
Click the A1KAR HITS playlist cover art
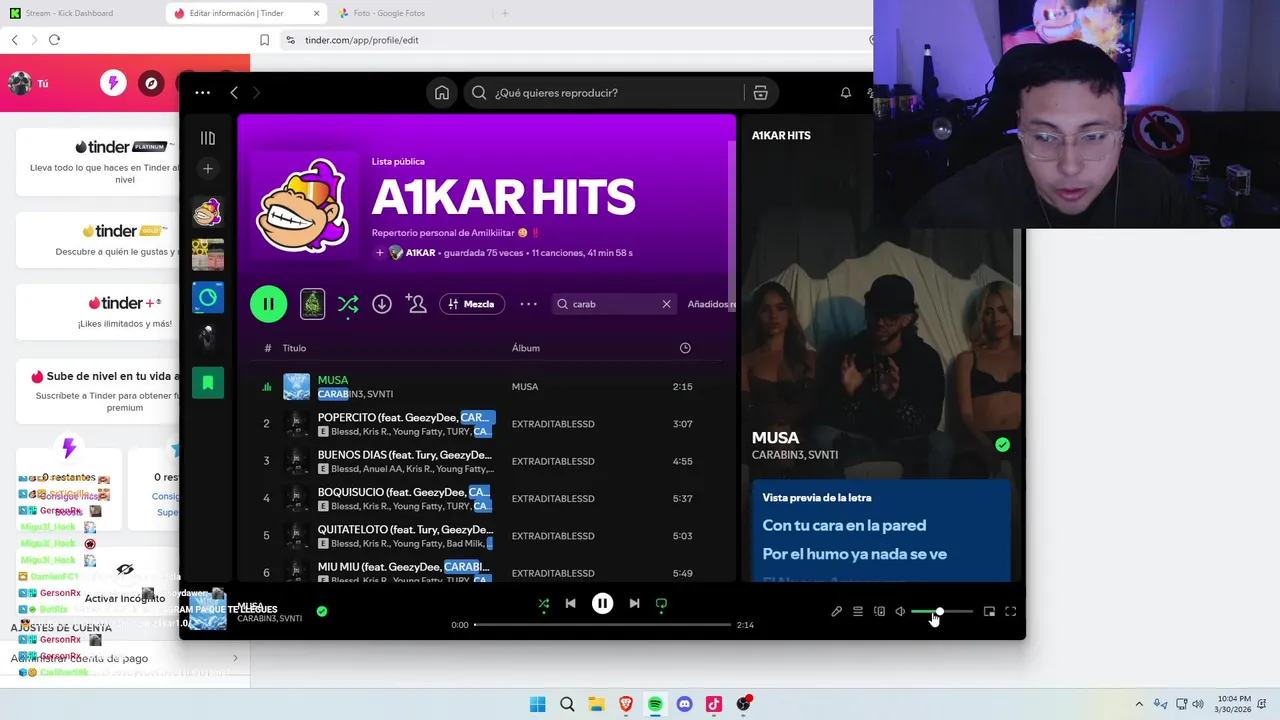click(304, 206)
